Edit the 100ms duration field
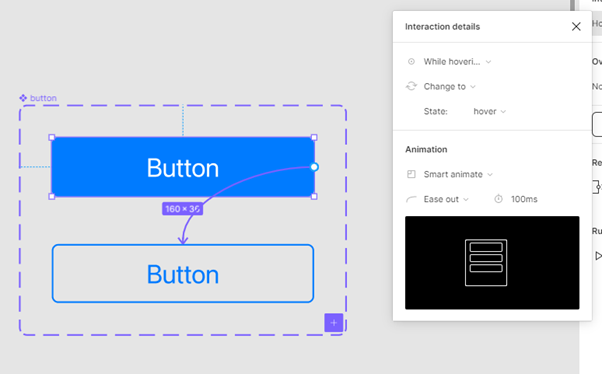The height and width of the screenshot is (374, 602). click(x=524, y=199)
